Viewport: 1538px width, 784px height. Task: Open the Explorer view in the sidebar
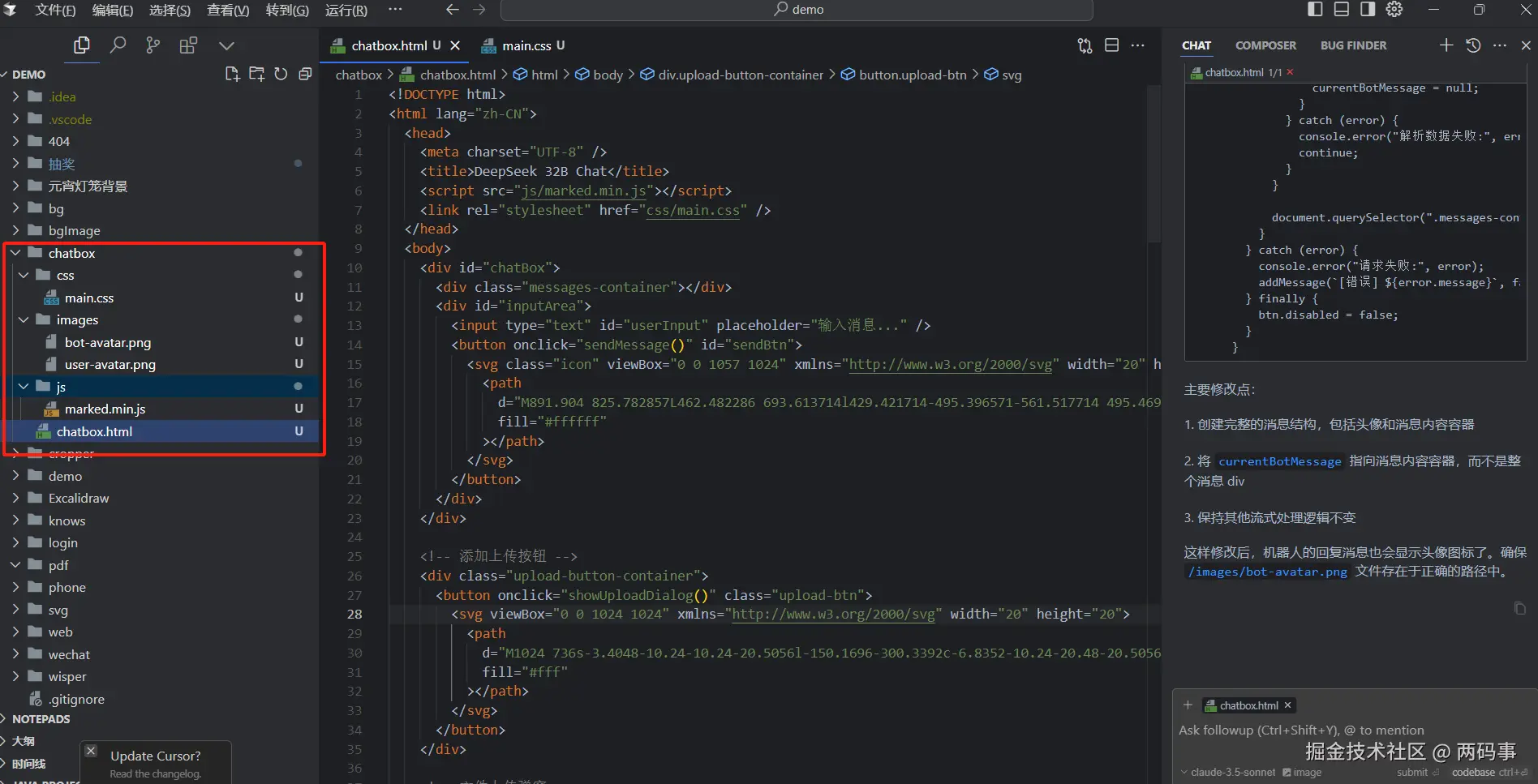(x=82, y=45)
